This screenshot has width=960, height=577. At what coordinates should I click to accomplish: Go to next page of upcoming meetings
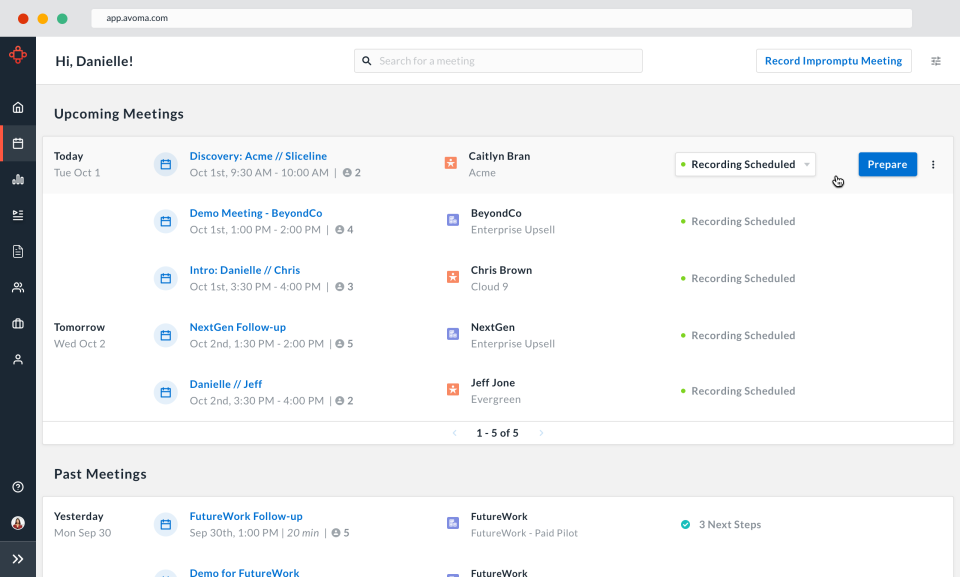pyautogui.click(x=540, y=433)
